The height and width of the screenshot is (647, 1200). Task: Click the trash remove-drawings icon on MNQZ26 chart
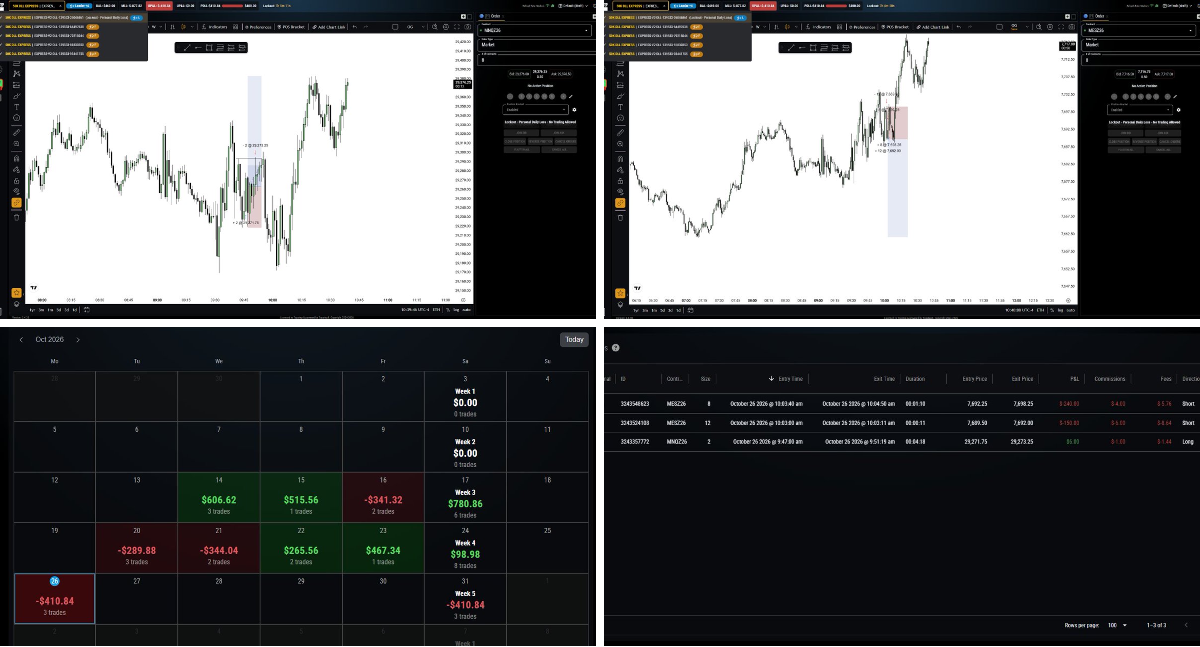[16, 218]
